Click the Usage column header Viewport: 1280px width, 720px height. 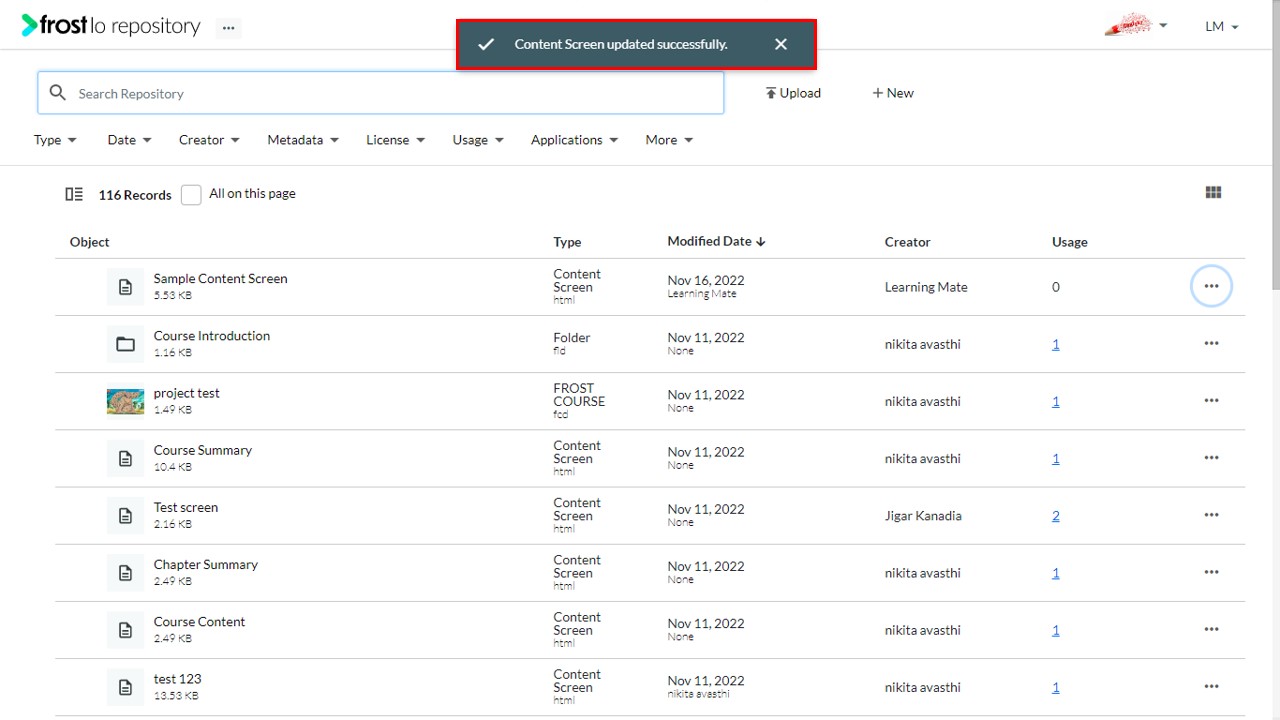(x=1069, y=242)
